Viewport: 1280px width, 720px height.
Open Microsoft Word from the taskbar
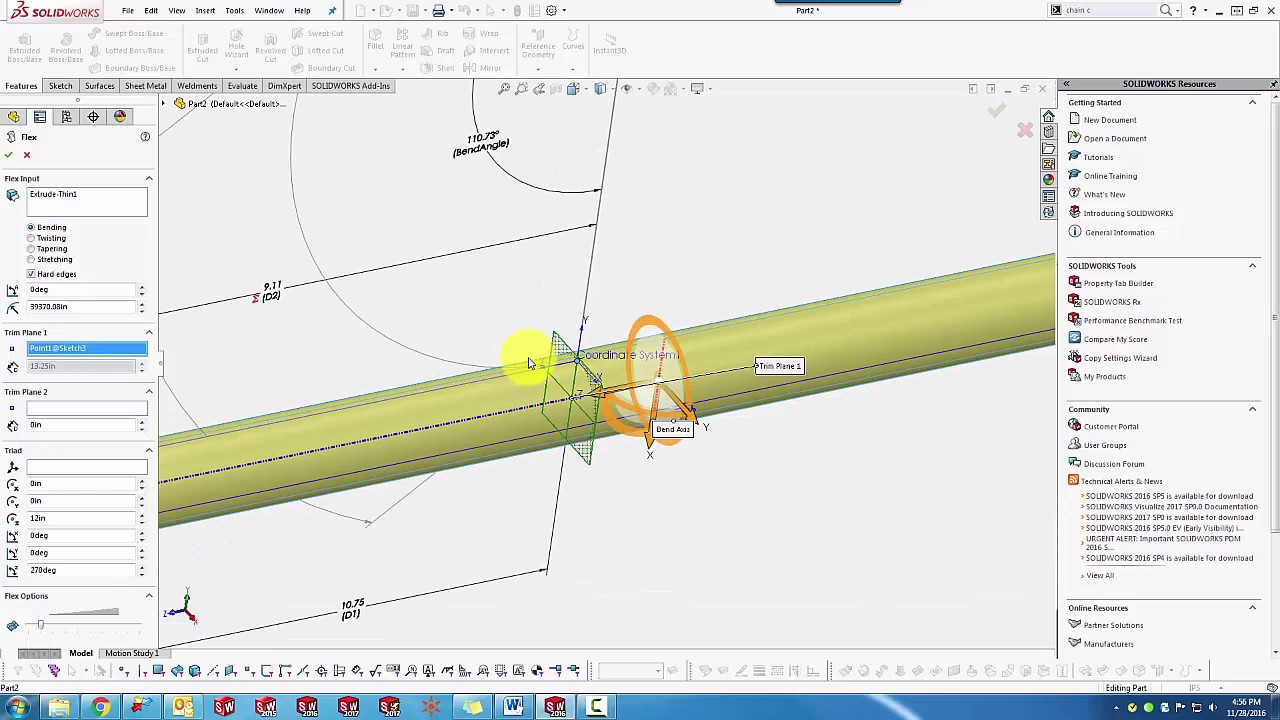[513, 708]
